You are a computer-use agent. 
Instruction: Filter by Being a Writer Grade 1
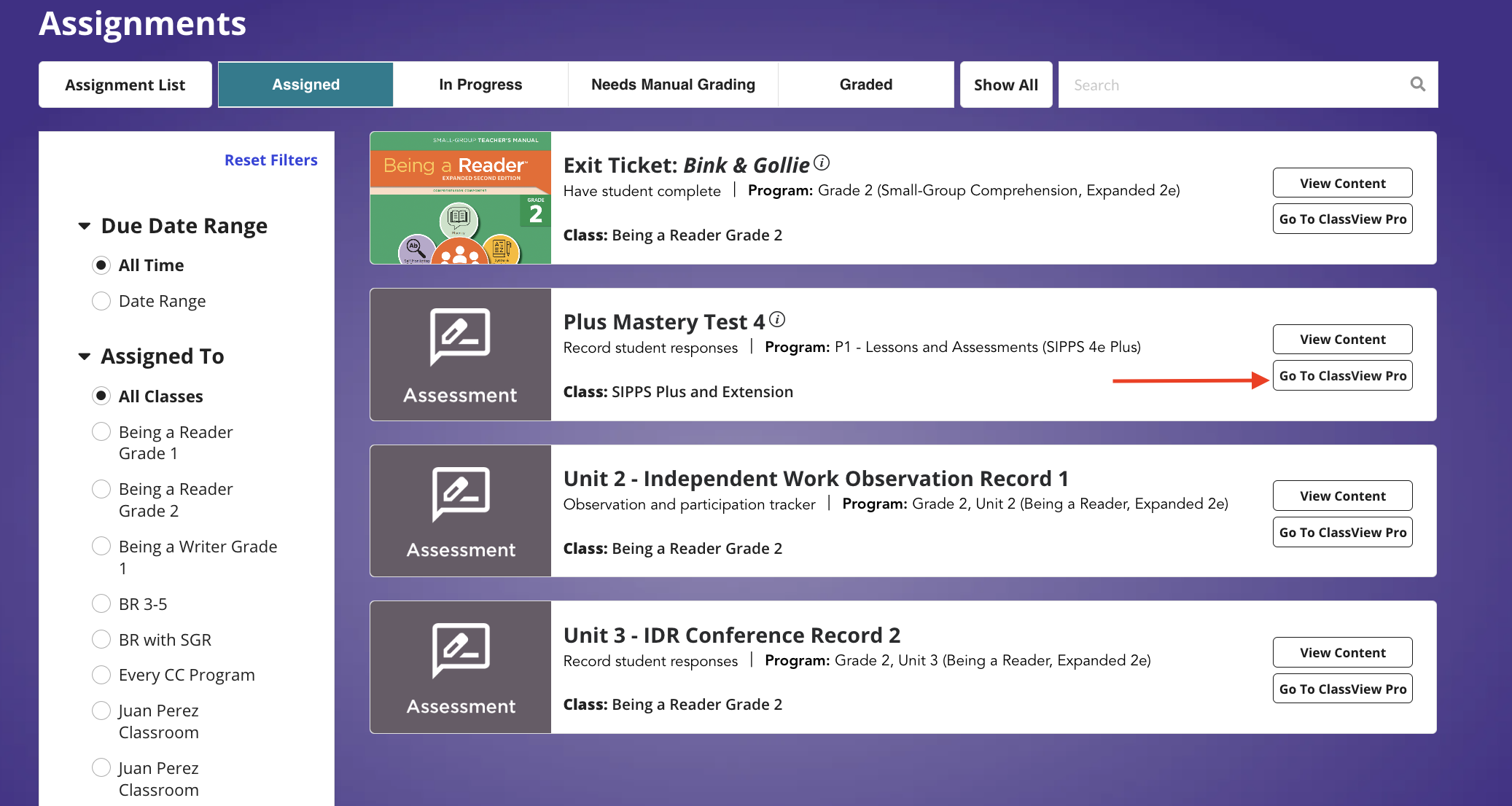(101, 546)
